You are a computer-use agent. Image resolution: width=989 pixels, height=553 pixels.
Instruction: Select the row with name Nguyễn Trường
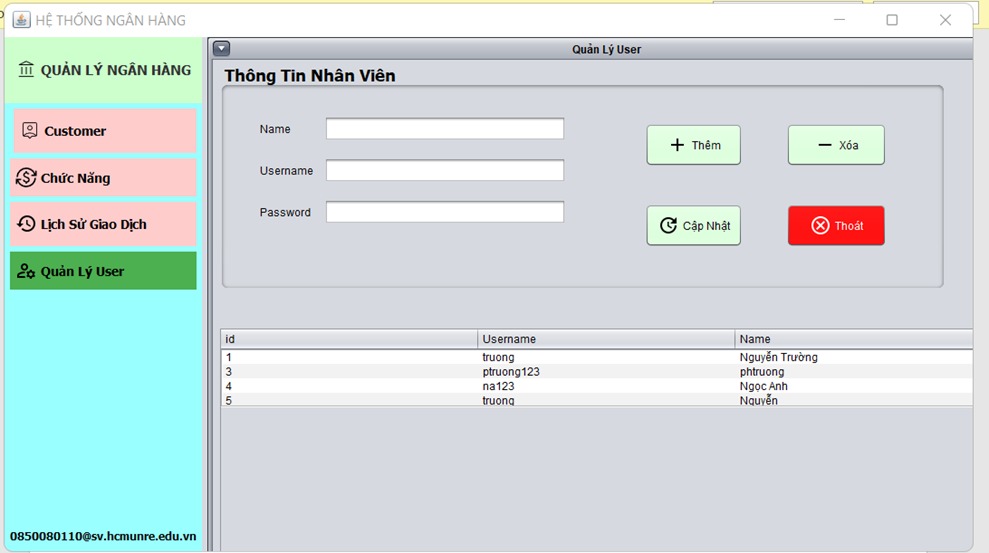[x=597, y=357]
